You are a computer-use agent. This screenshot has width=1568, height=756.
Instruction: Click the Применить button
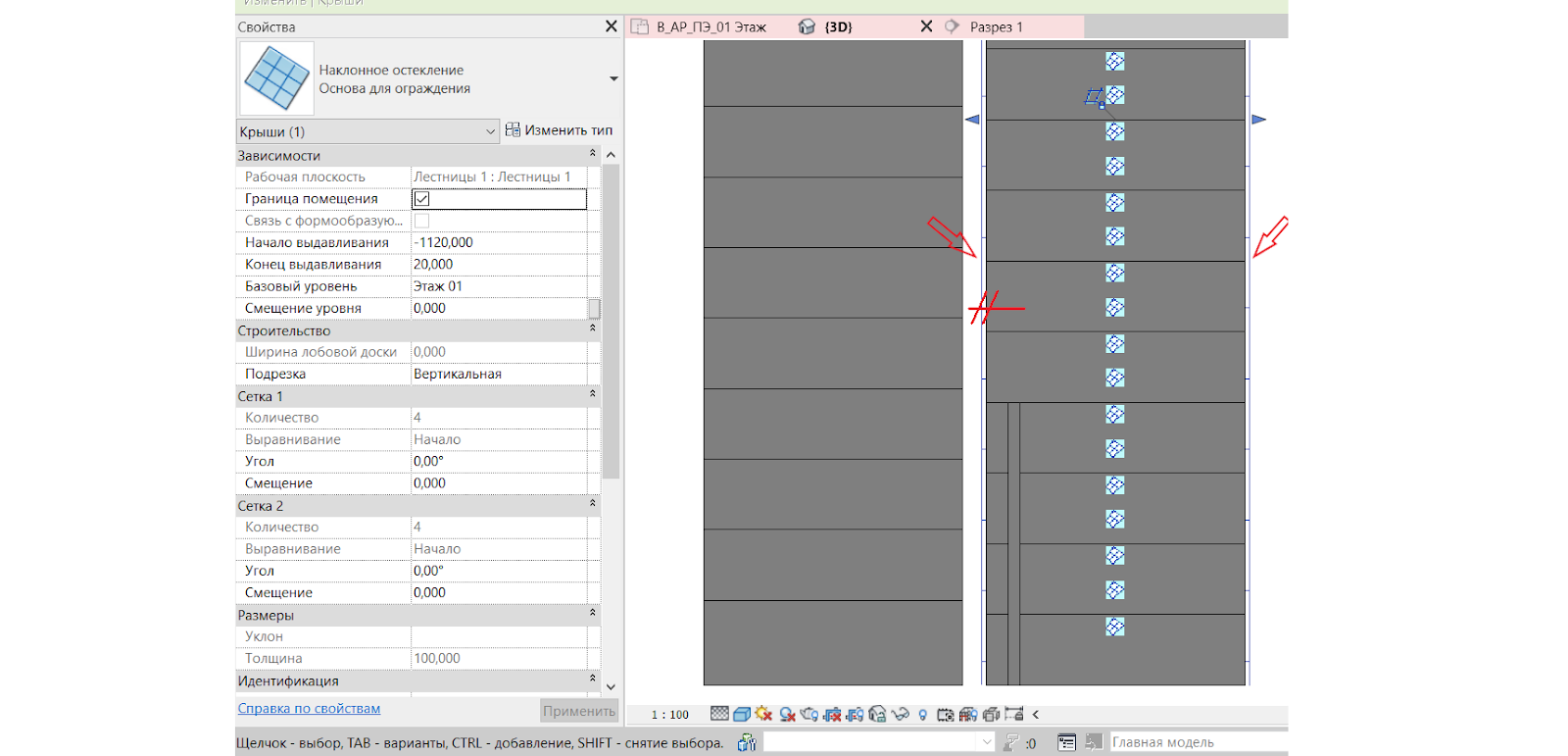579,711
